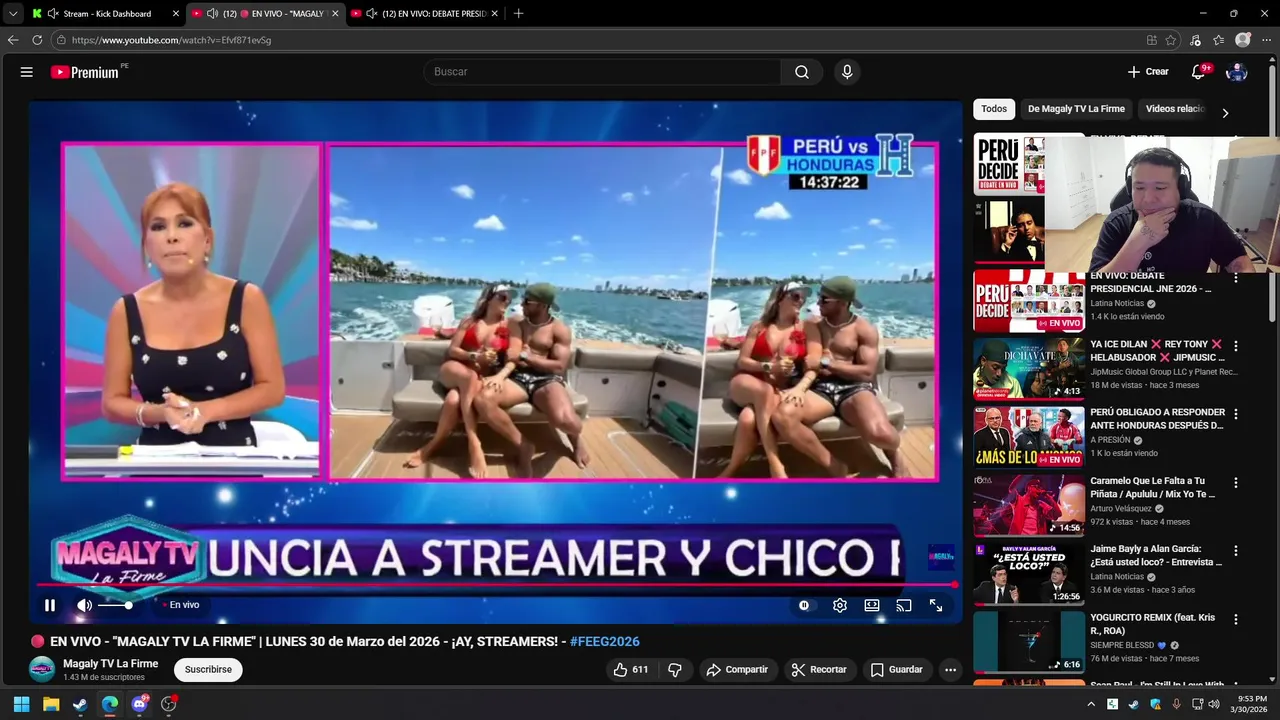Go to YouTube Premium home logo
Viewport: 1280px width, 720px height.
coord(85,72)
